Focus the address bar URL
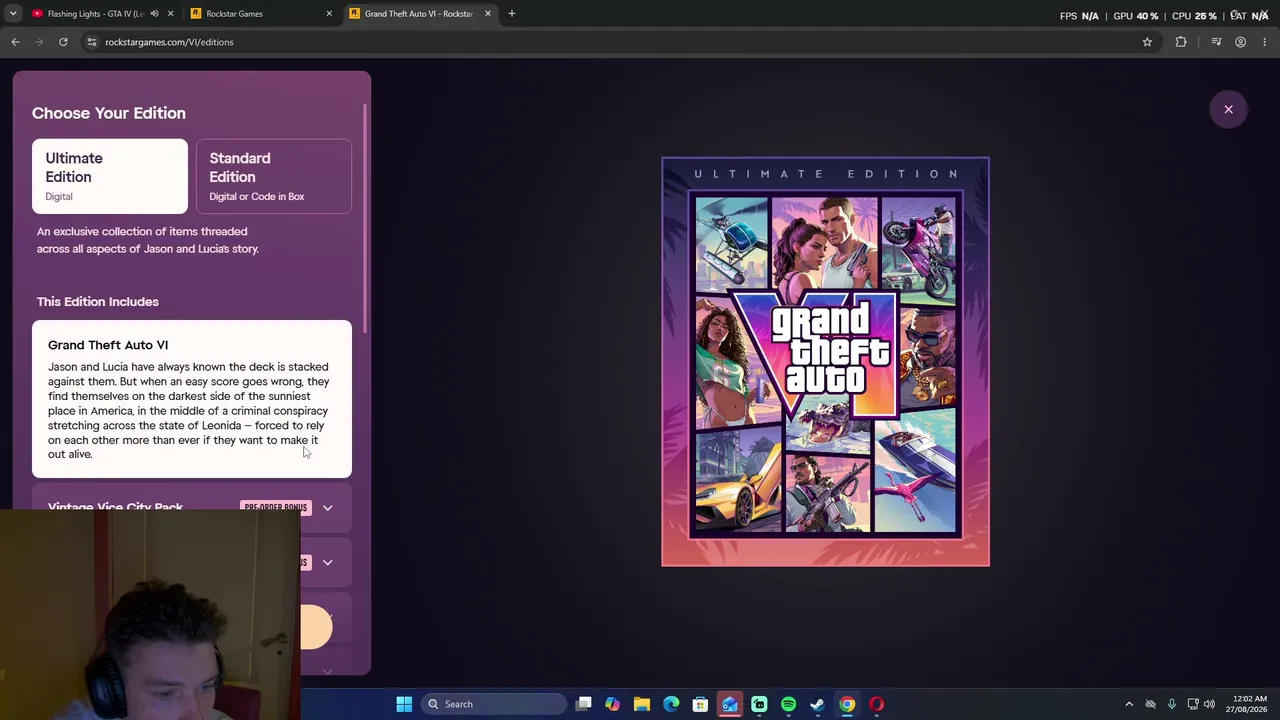 tap(169, 42)
